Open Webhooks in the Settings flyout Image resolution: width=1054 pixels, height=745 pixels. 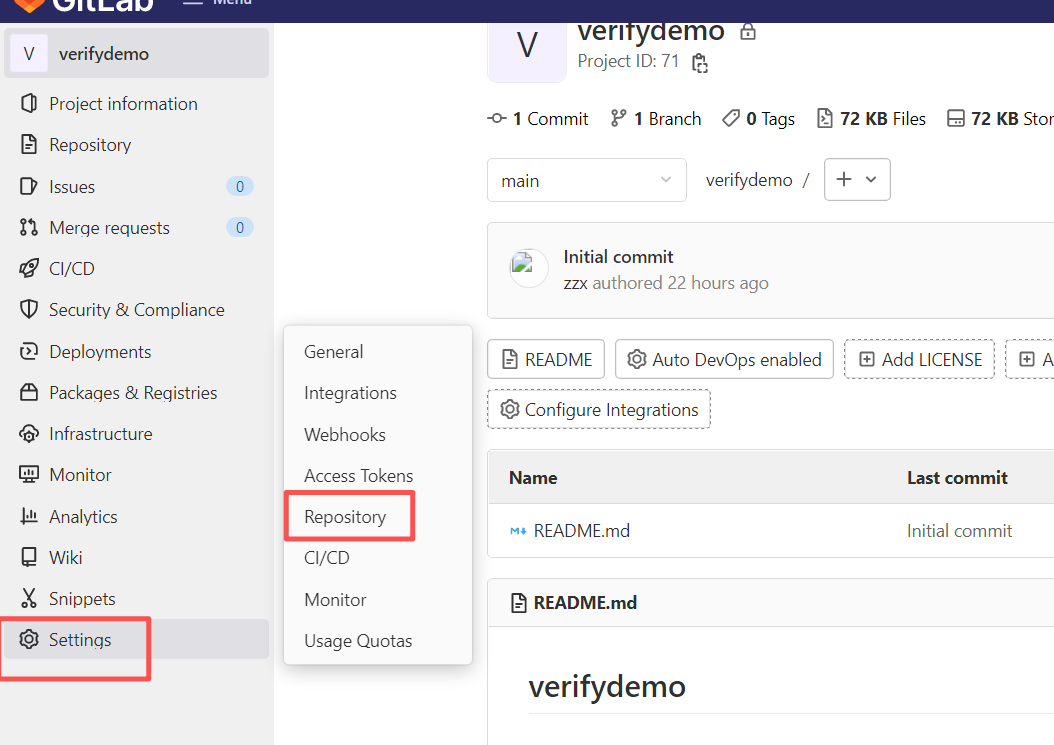(345, 434)
